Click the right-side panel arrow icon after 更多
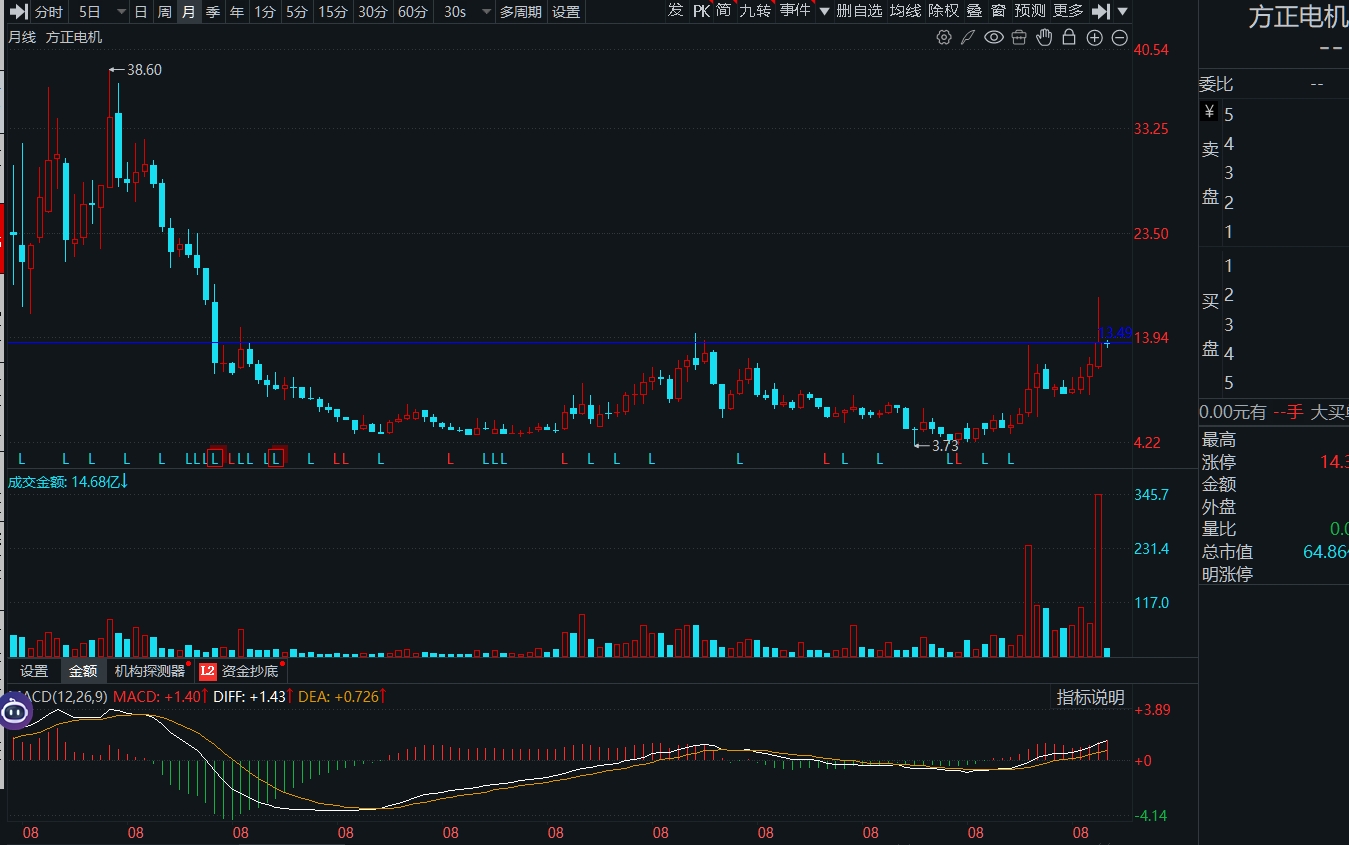Viewport: 1349px width, 845px height. point(1100,12)
